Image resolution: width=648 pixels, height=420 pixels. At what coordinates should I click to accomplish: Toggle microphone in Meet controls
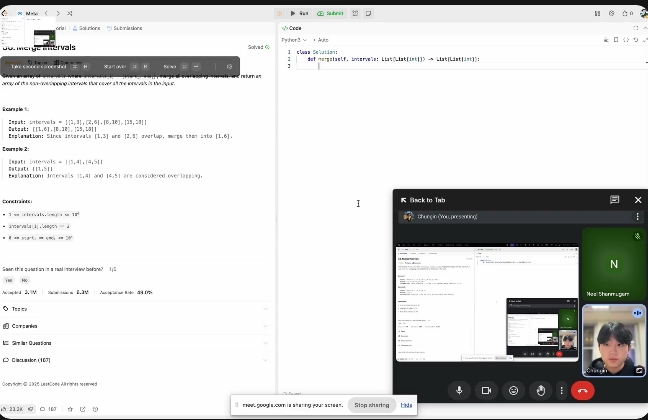click(459, 391)
